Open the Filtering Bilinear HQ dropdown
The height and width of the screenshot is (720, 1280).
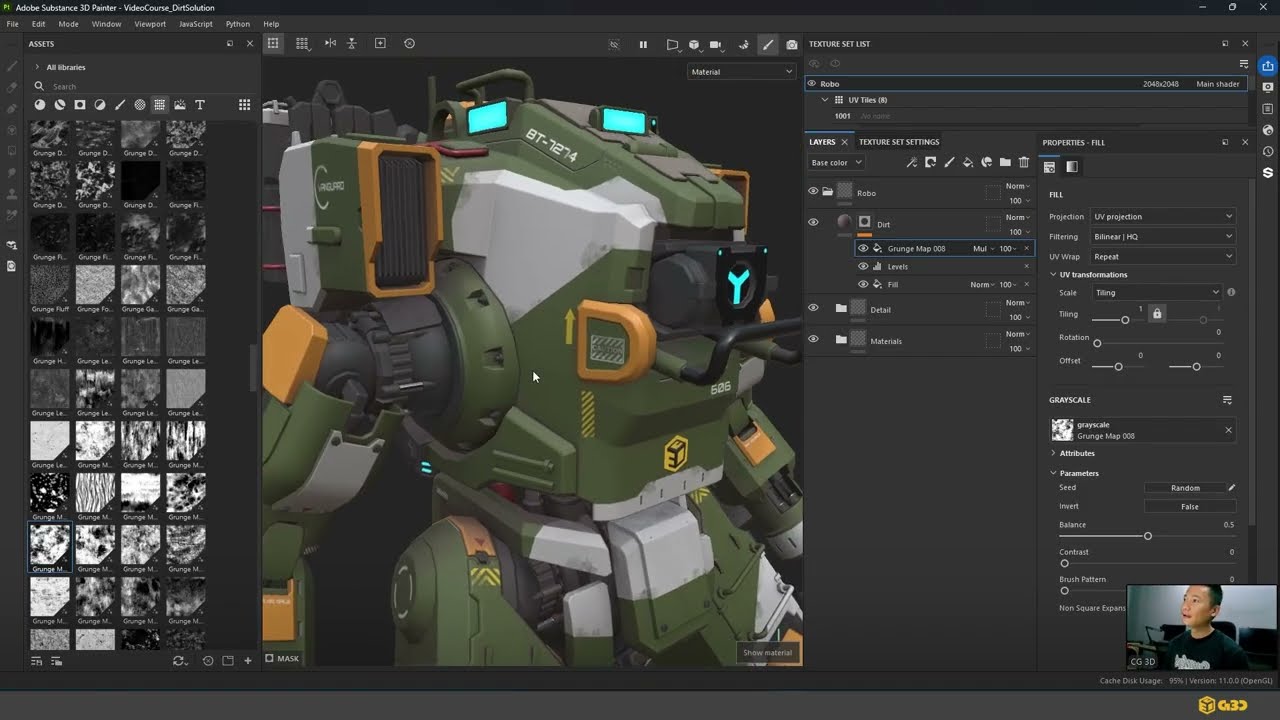click(1163, 236)
